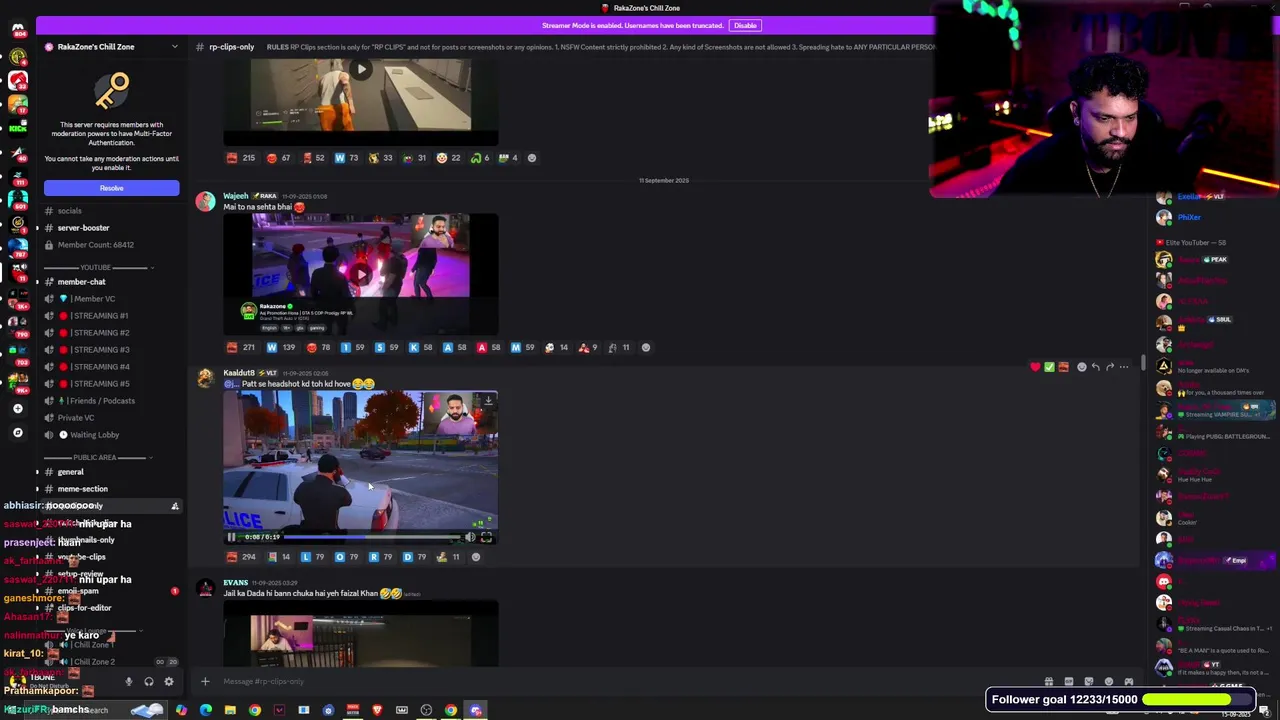Screen dimensions: 1280x720
Task: Download the Kaaldut8 video clip
Action: coord(487,402)
